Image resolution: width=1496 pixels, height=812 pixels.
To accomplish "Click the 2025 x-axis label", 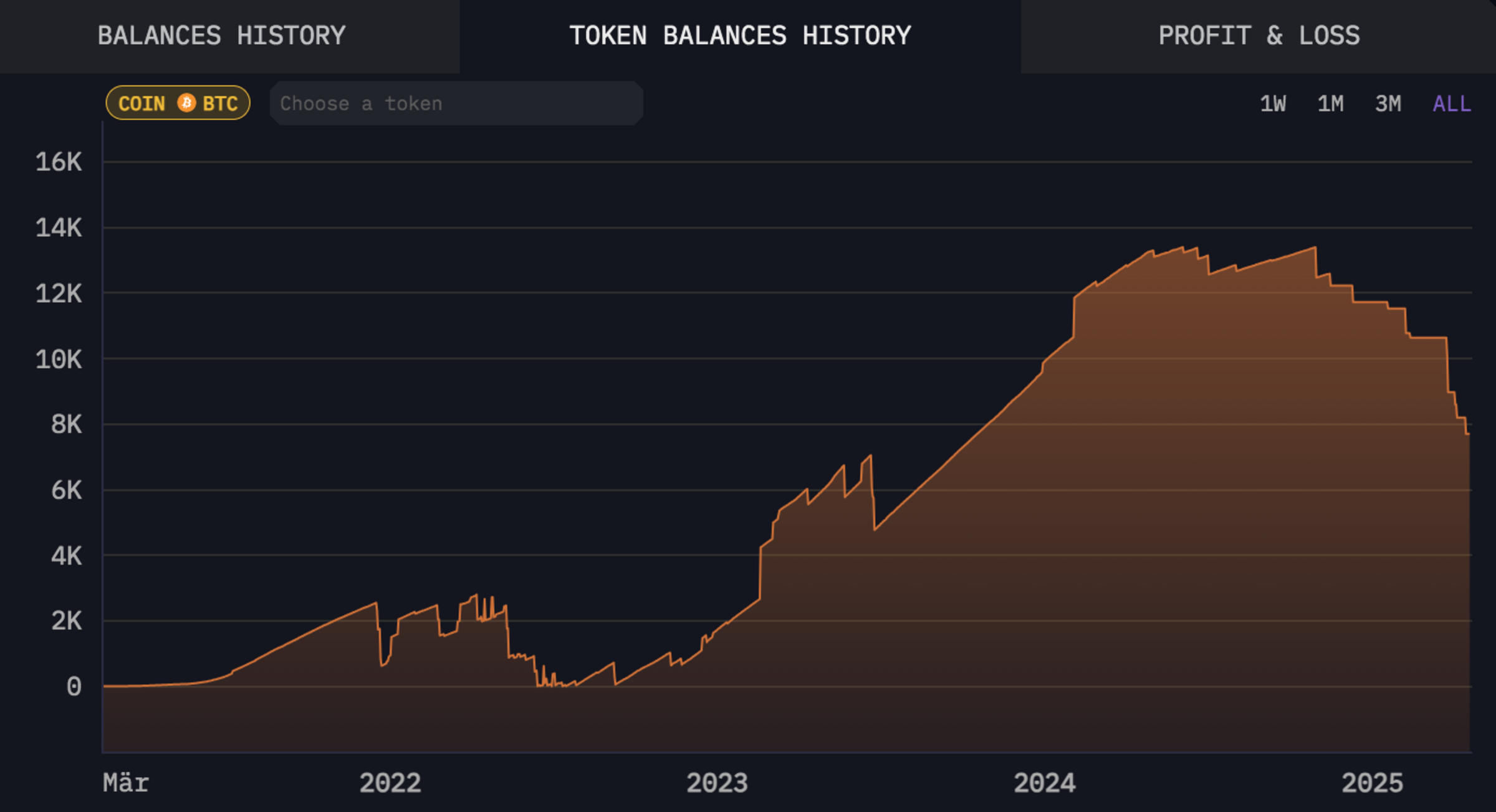I will click(x=1372, y=783).
